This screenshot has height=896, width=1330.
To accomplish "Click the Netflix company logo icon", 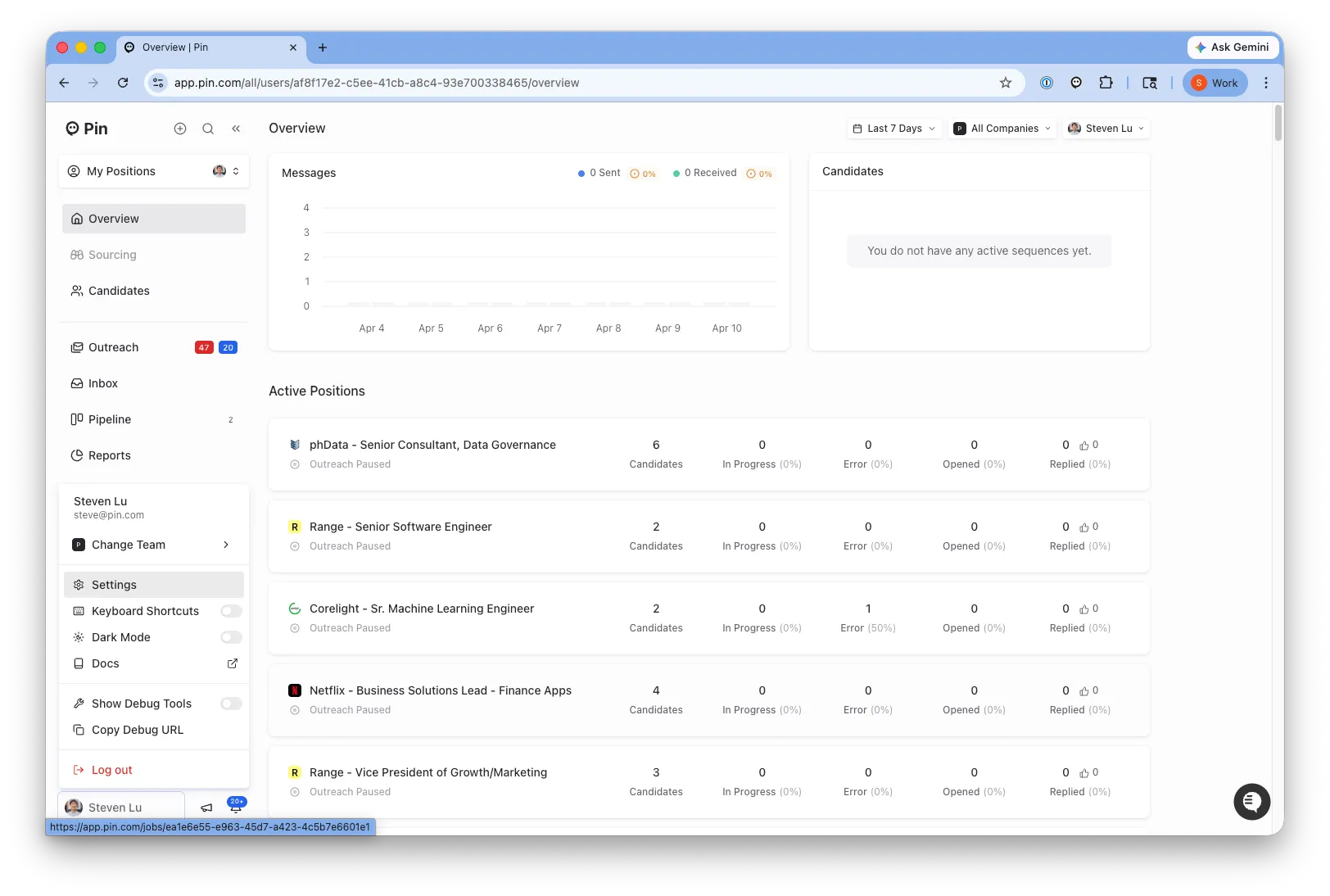I will pyautogui.click(x=295, y=690).
